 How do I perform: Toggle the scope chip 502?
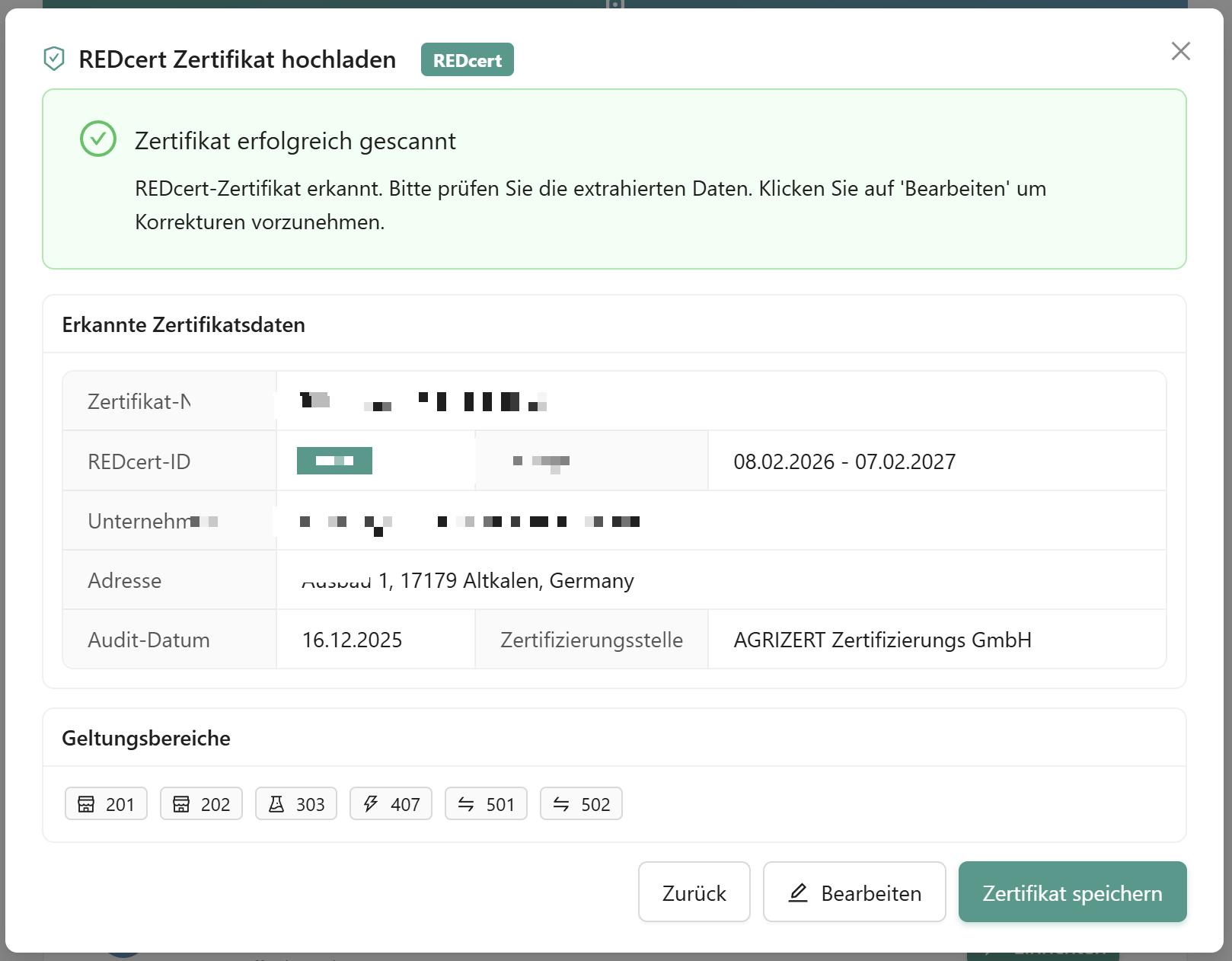581,803
